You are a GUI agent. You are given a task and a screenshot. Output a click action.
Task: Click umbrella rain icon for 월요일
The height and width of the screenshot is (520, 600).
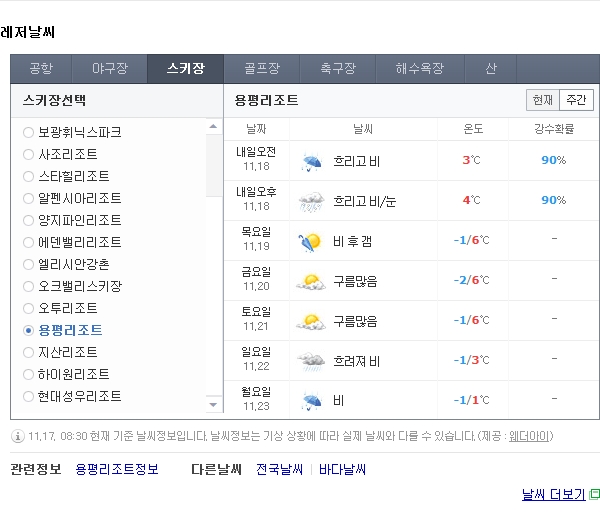311,401
